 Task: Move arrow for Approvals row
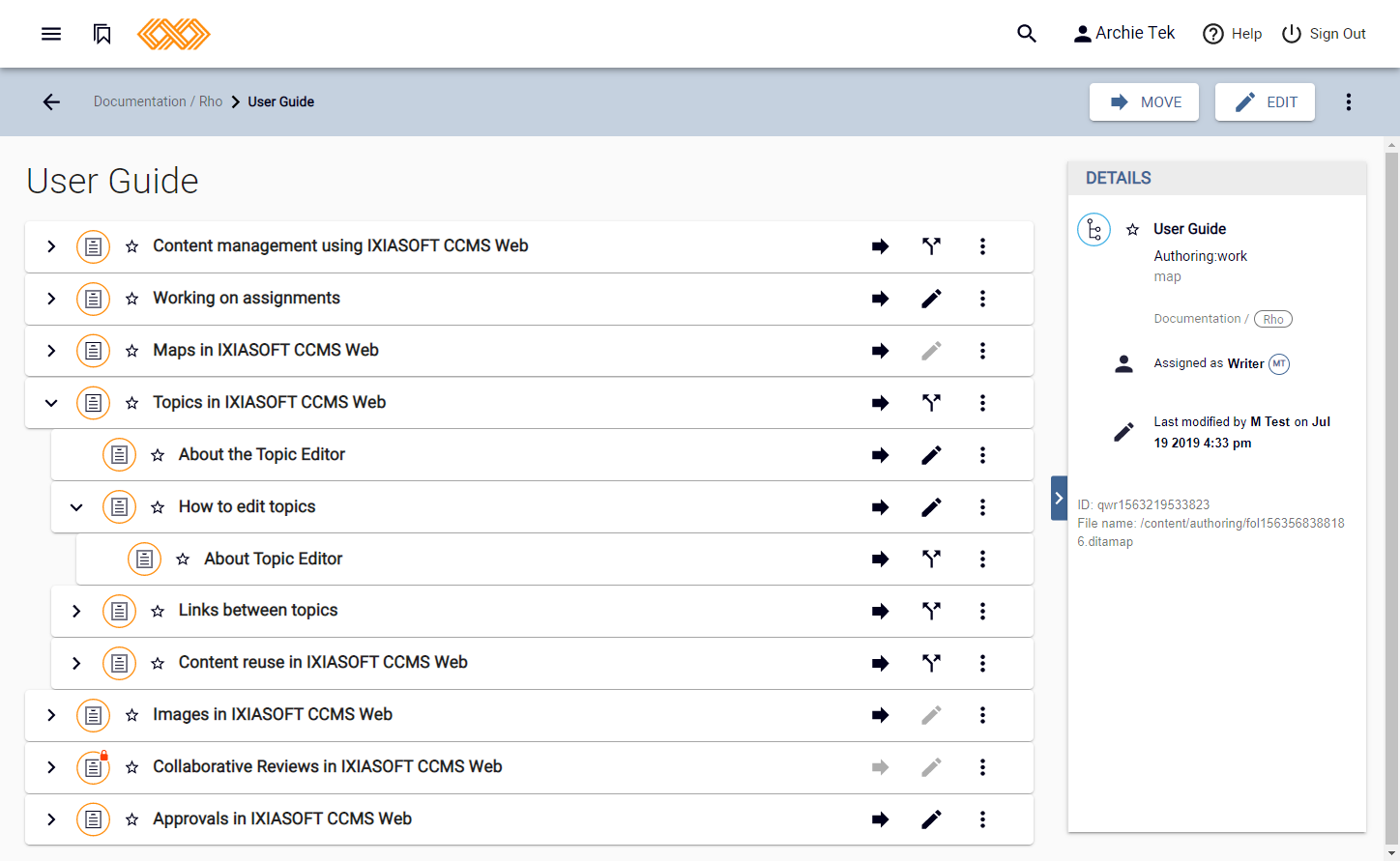coord(880,819)
